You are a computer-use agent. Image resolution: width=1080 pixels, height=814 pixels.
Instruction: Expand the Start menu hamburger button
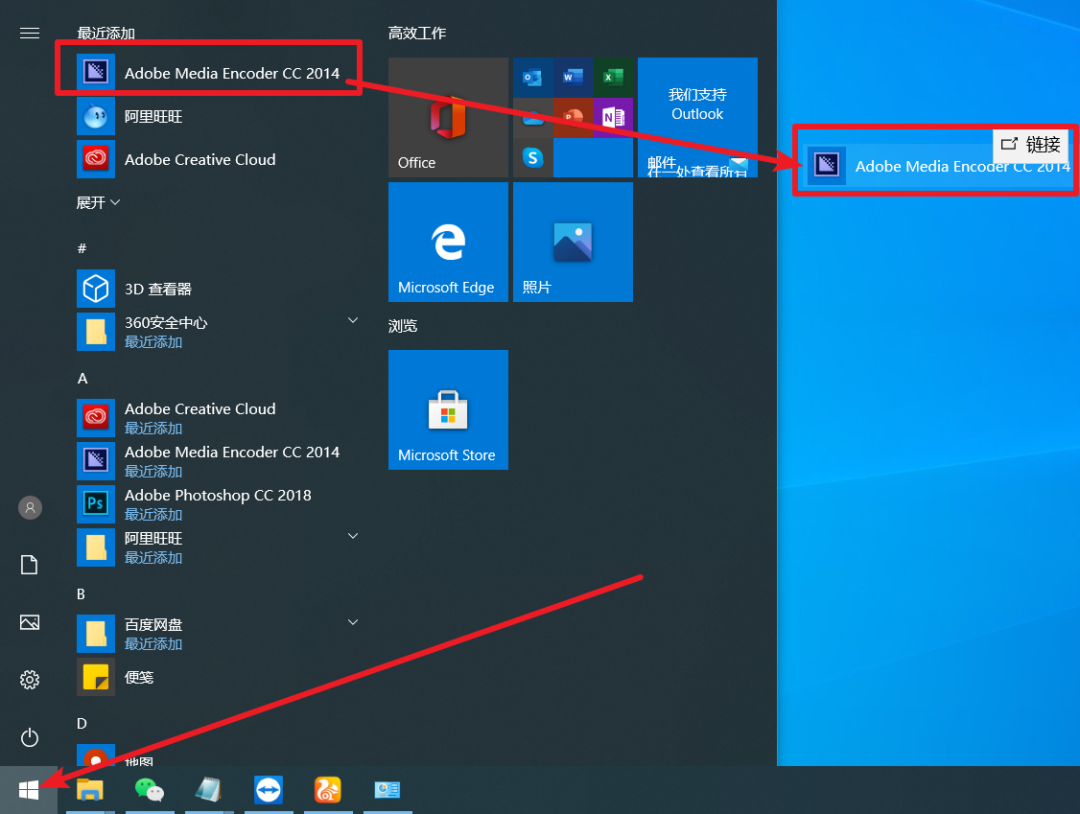point(29,33)
